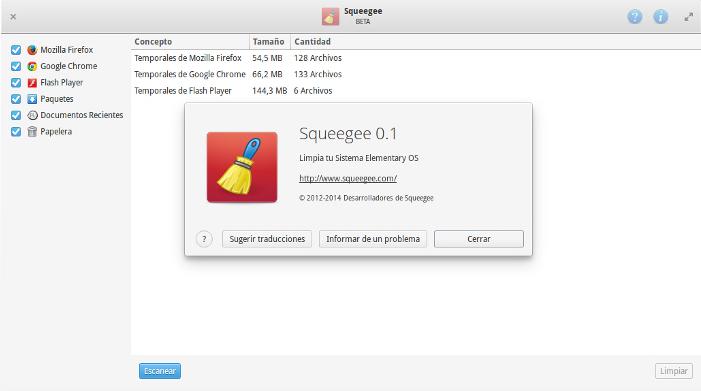Close the Squeegee window with X
The height and width of the screenshot is (391, 701).
tap(13, 17)
